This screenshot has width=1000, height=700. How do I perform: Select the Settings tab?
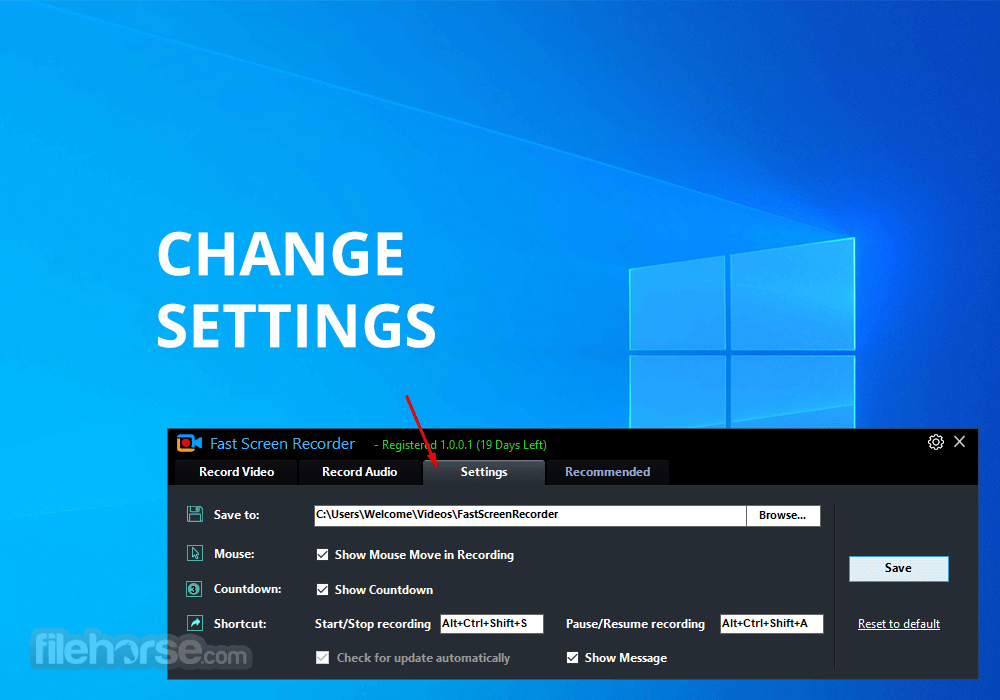[x=483, y=472]
